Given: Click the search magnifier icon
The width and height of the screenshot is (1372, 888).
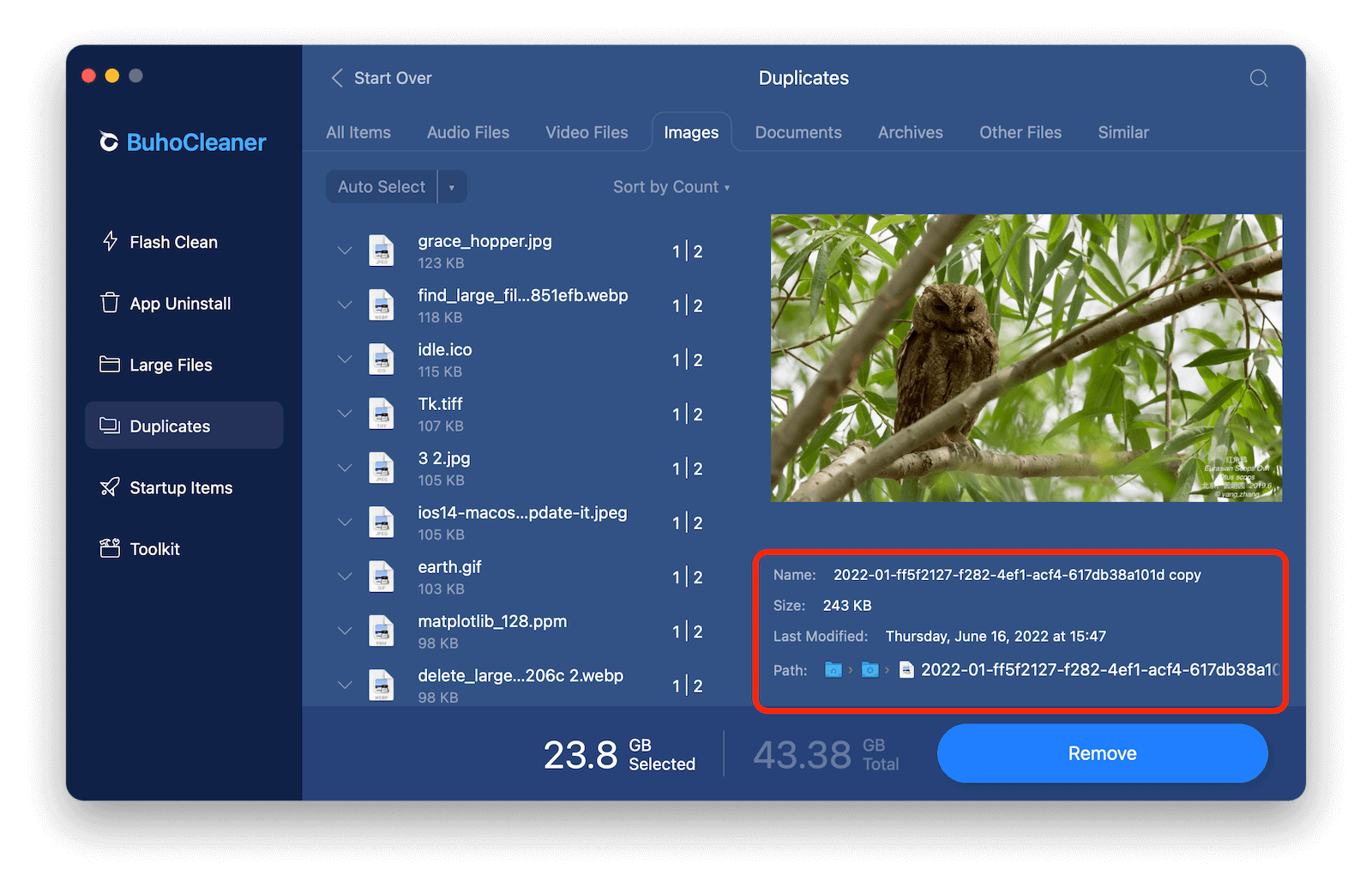Looking at the screenshot, I should coord(1258,78).
